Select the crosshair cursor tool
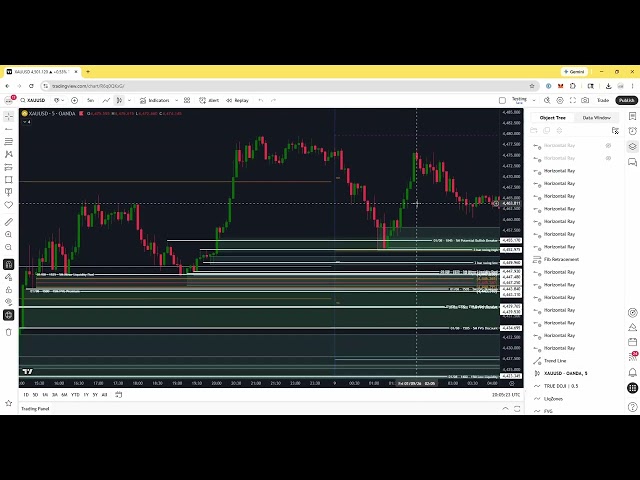The width and height of the screenshot is (640, 480). [x=9, y=117]
